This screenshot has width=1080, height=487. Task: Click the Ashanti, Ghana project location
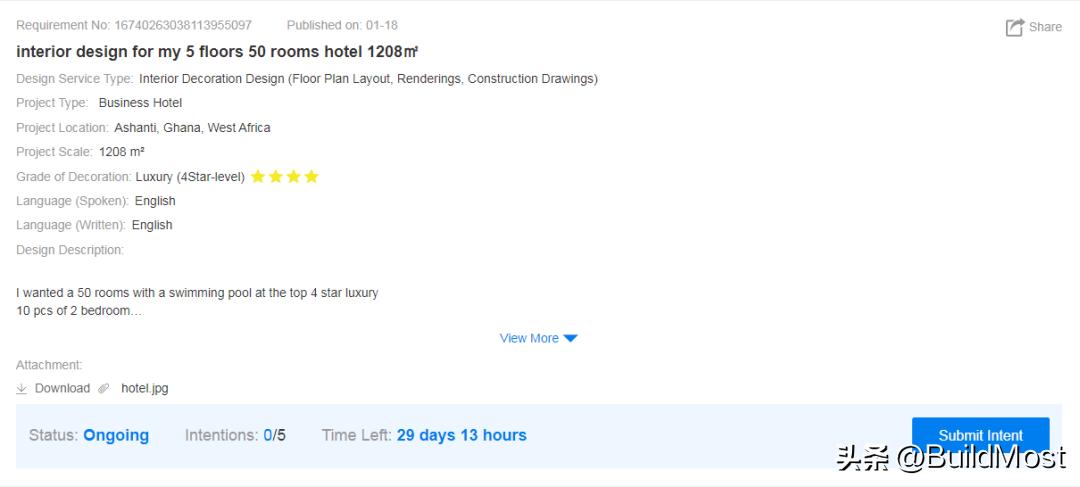(x=192, y=128)
